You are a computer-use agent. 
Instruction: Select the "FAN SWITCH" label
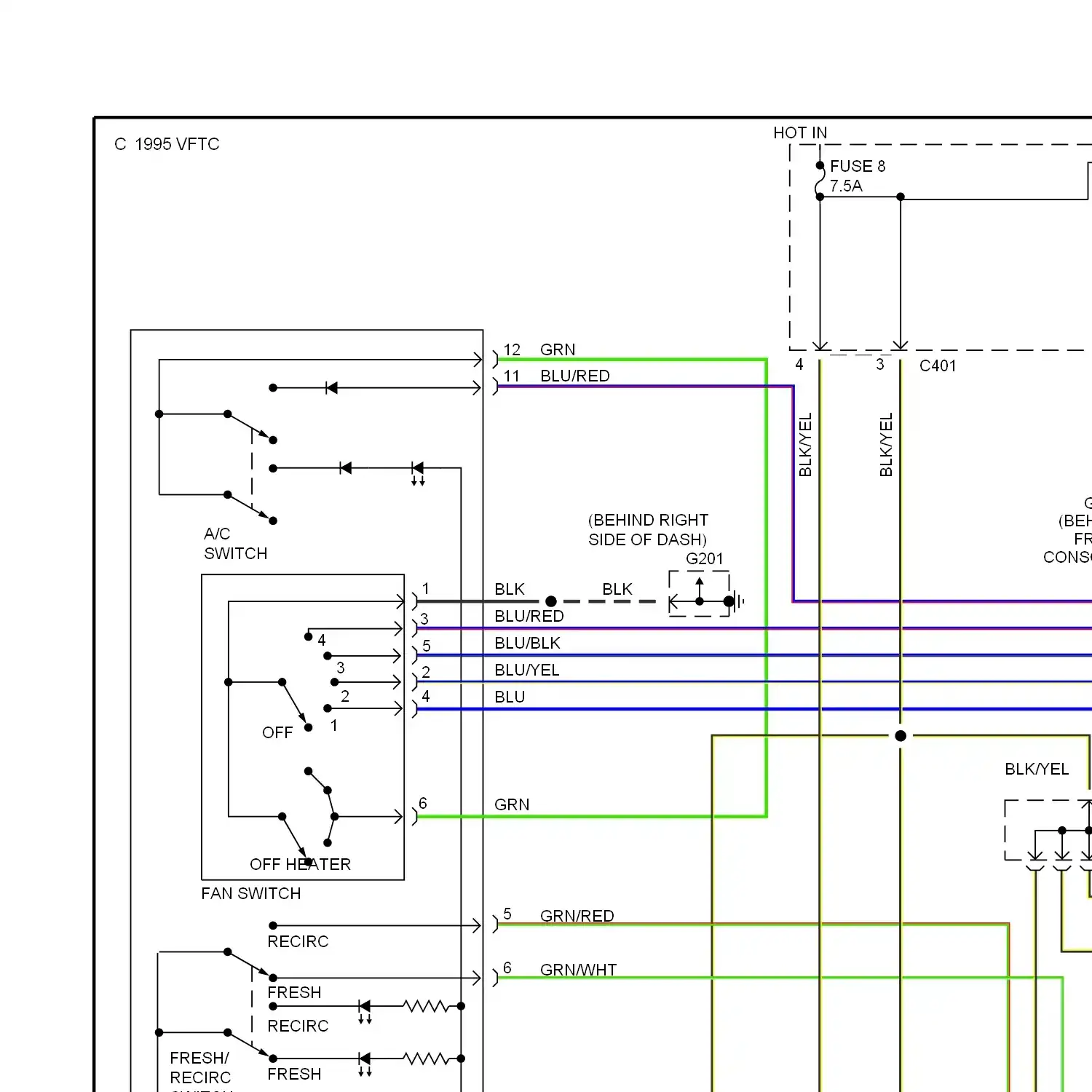coord(251,893)
